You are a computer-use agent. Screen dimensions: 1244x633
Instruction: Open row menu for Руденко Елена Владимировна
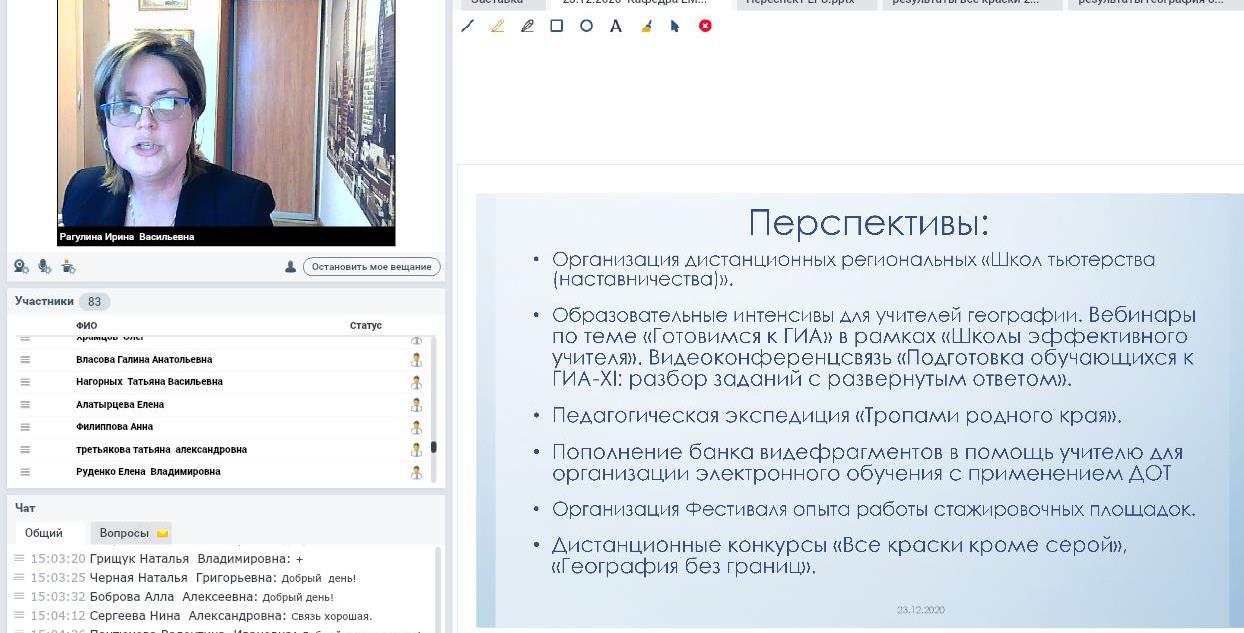click(x=25, y=472)
